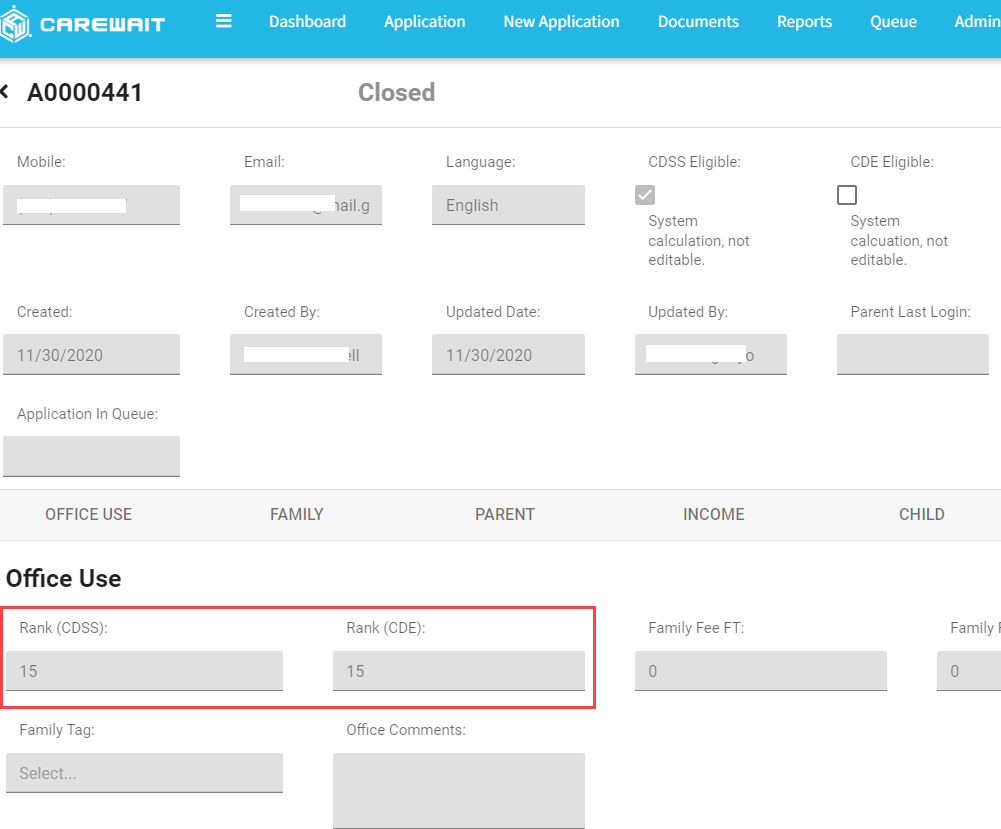Open the Reports menu item
This screenshot has width=1001, height=829.
(804, 21)
